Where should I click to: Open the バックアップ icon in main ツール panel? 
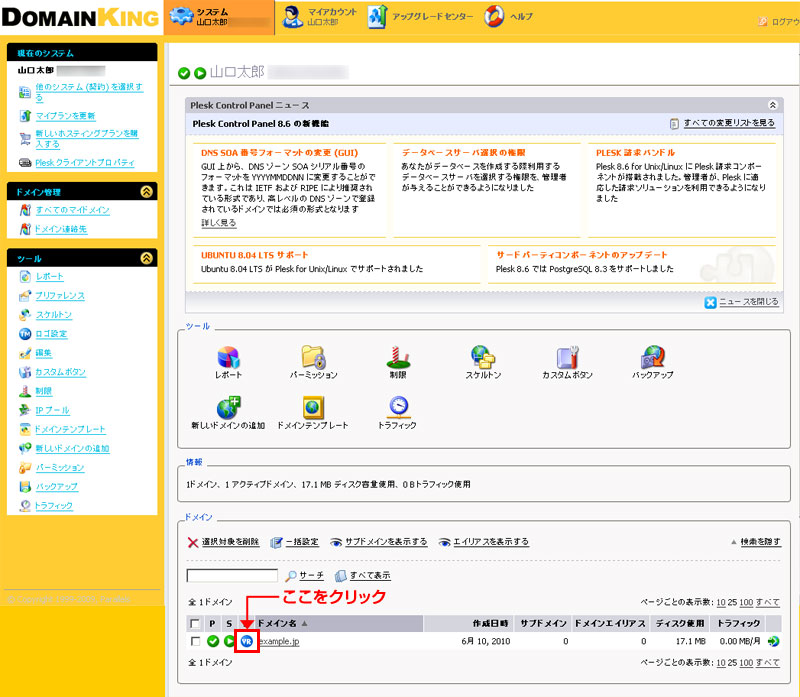pyautogui.click(x=653, y=357)
